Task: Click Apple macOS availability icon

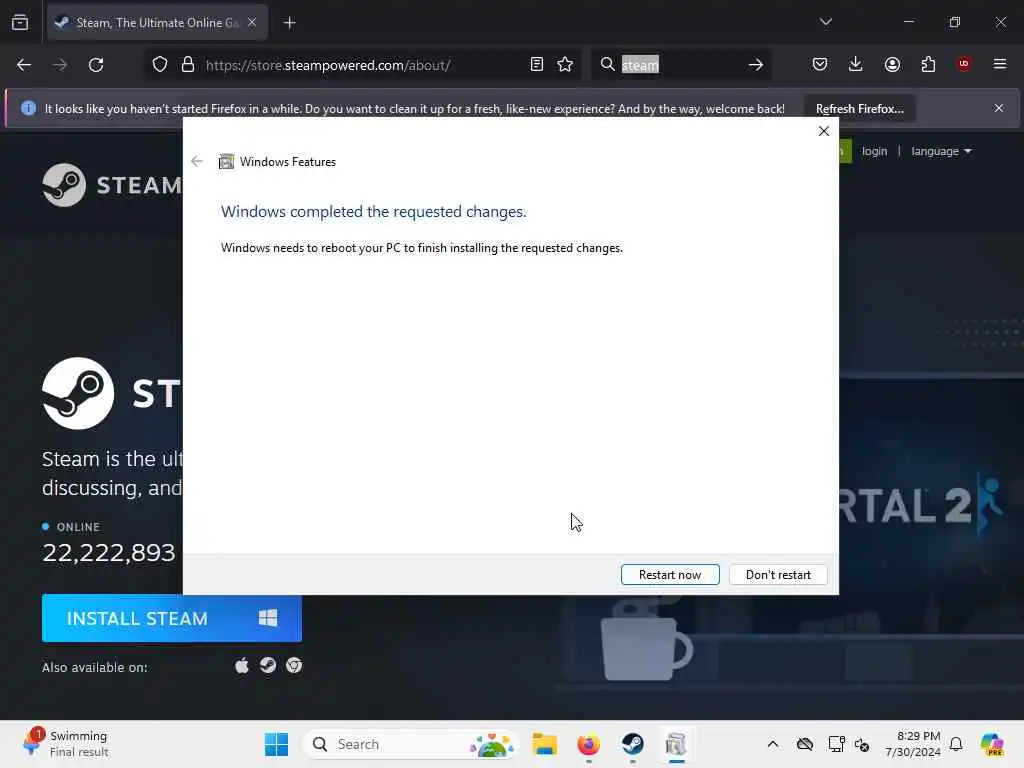Action: click(242, 665)
